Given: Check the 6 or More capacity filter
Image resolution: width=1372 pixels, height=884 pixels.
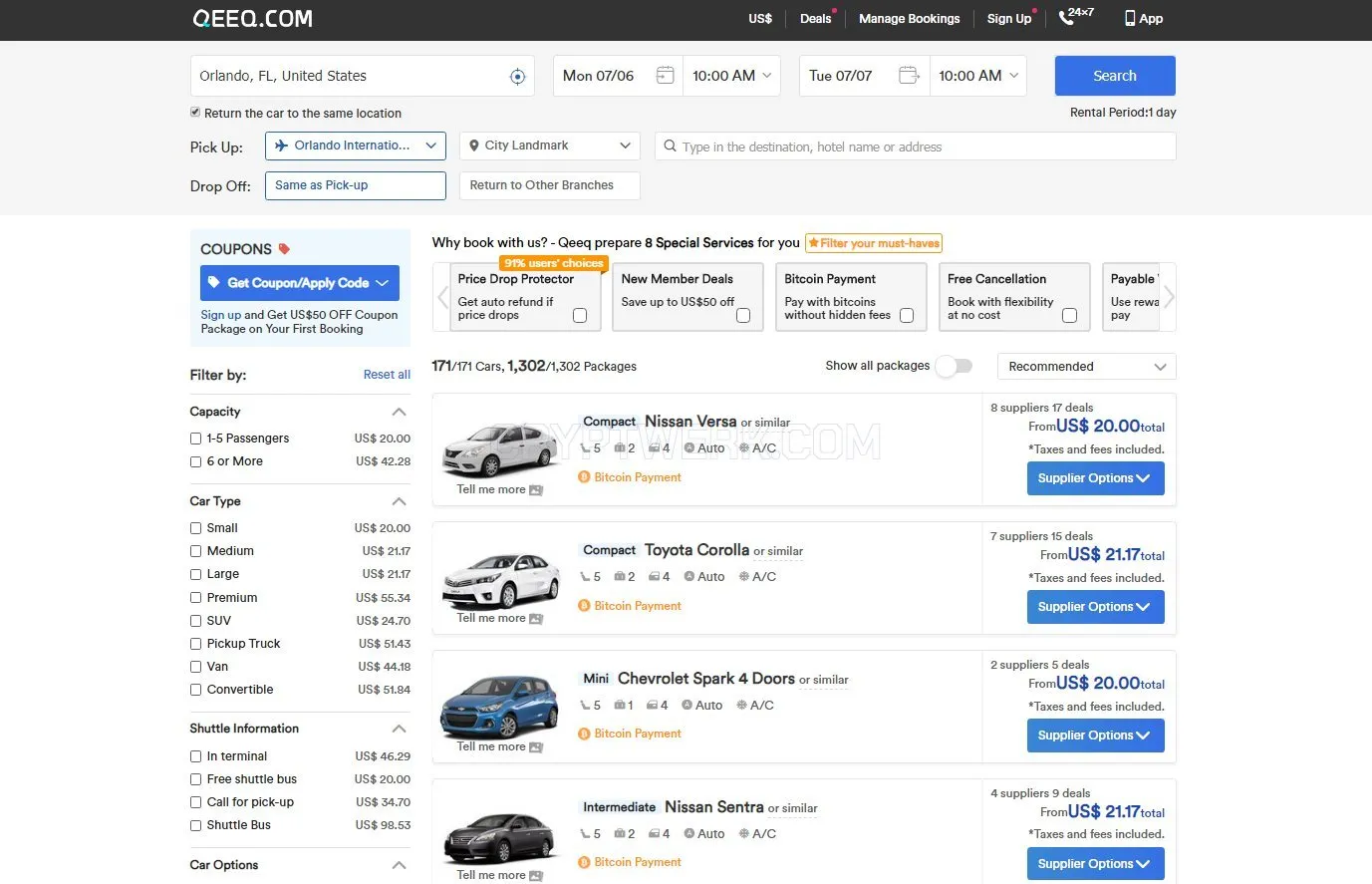Looking at the screenshot, I should click(196, 461).
